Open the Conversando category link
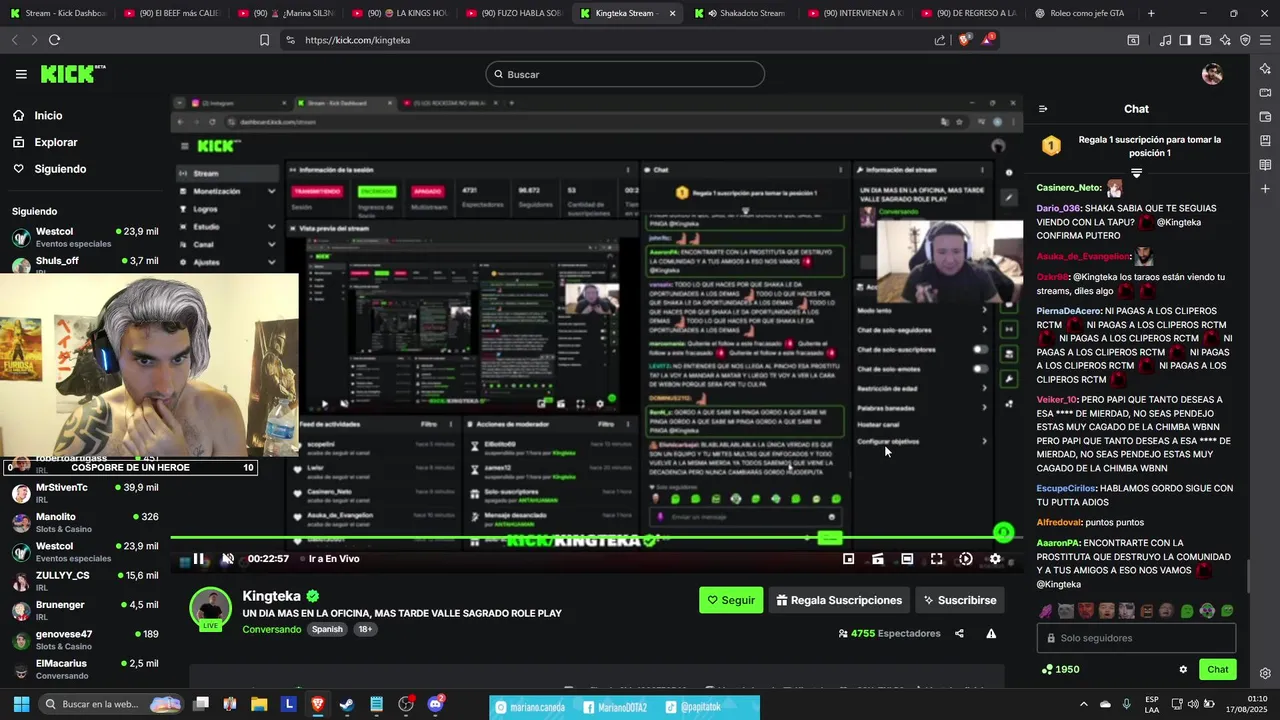This screenshot has width=1280, height=720. coord(271,629)
